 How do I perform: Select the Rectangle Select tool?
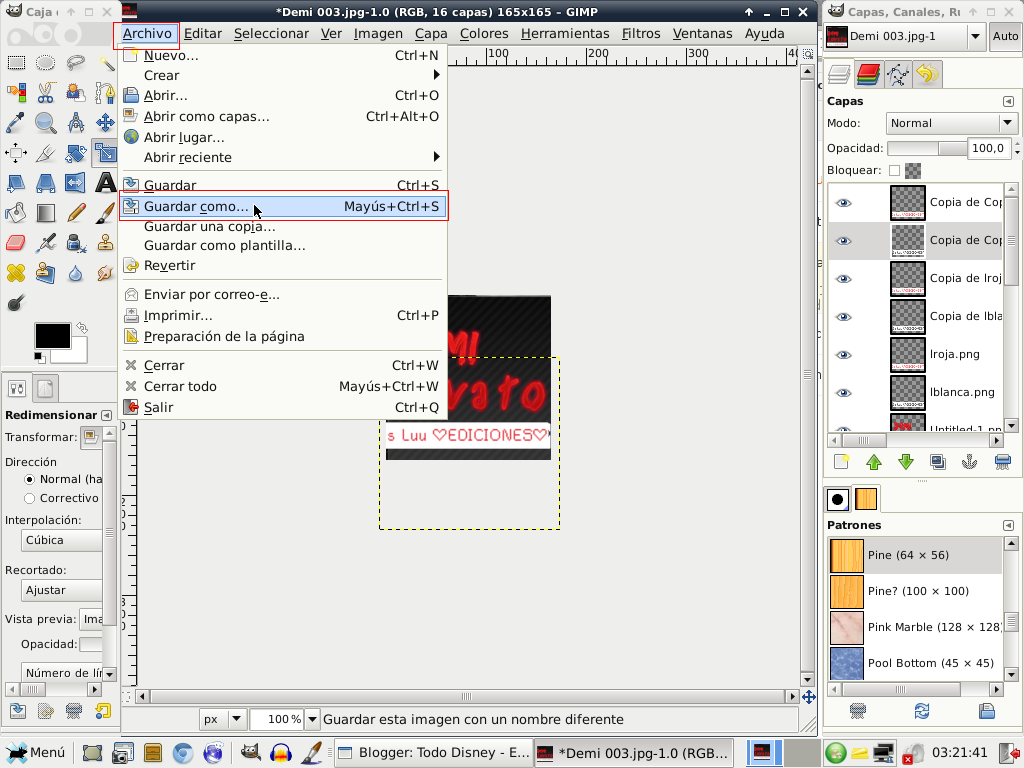point(16,63)
